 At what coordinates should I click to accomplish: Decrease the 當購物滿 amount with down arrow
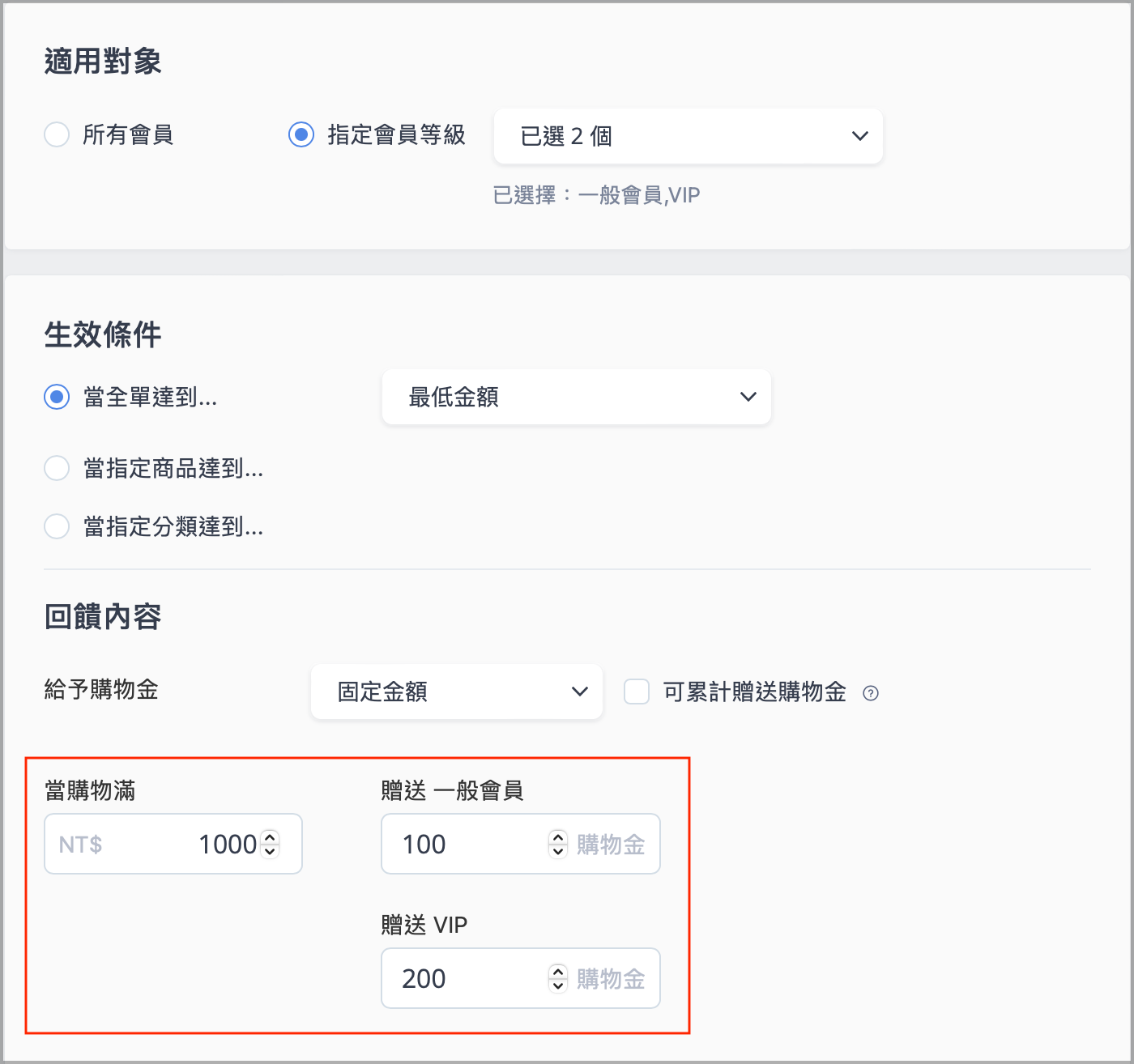pos(271,851)
